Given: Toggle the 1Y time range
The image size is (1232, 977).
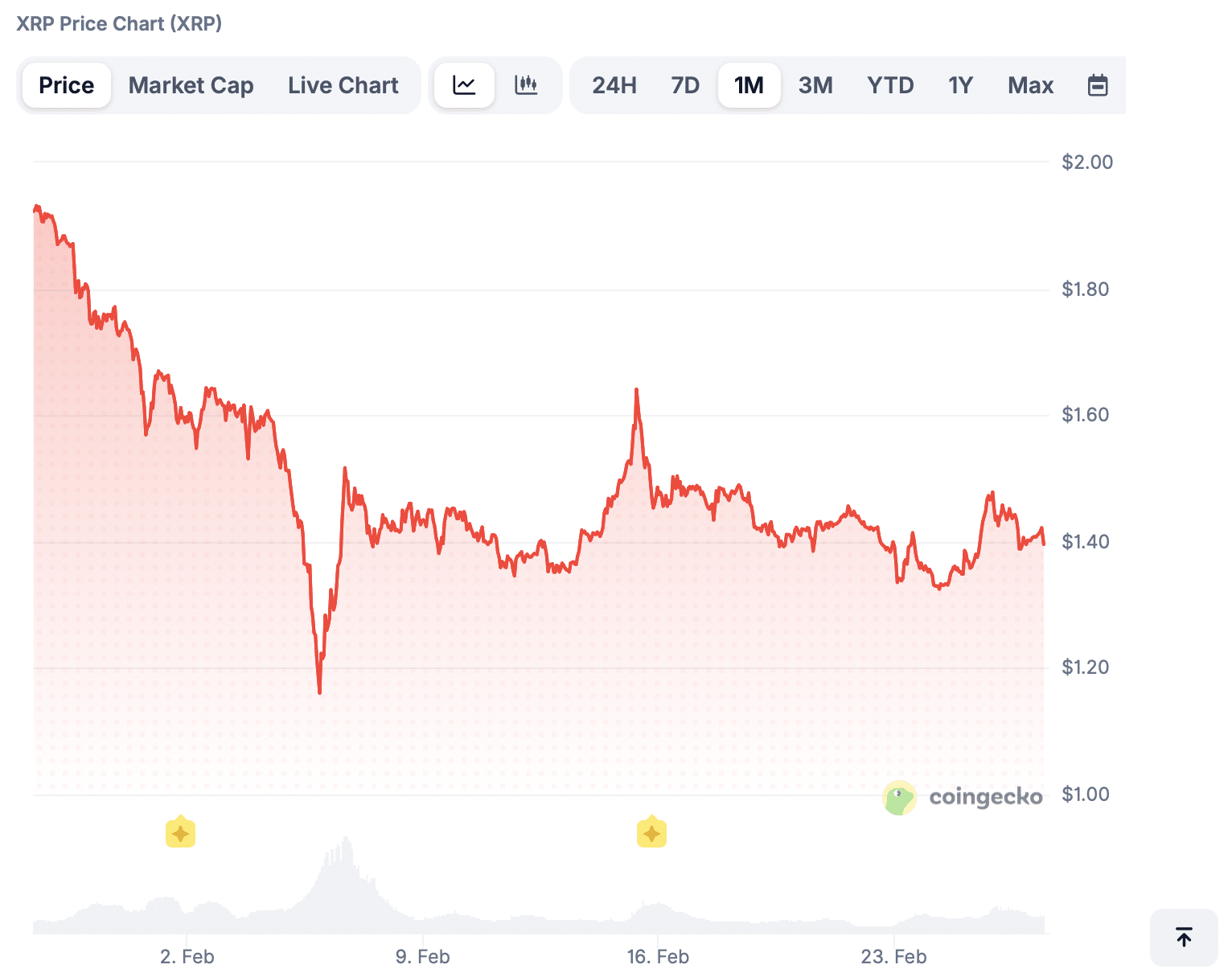Looking at the screenshot, I should [960, 84].
